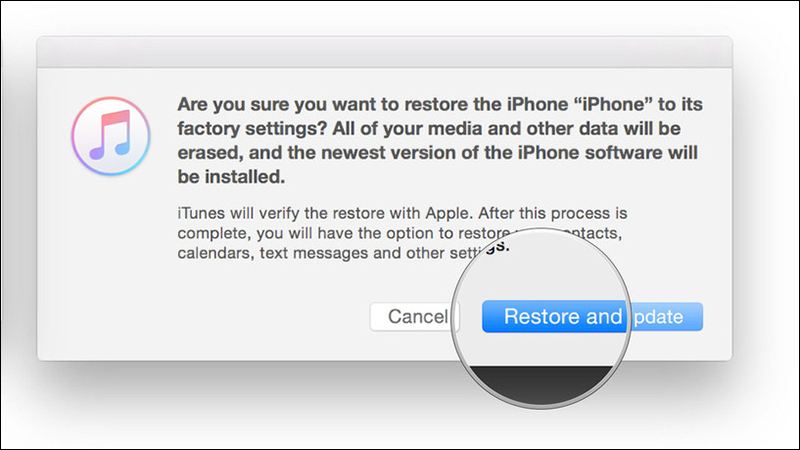
Task: Click the word 'iTunes' starting the paragraph
Action: click(201, 213)
